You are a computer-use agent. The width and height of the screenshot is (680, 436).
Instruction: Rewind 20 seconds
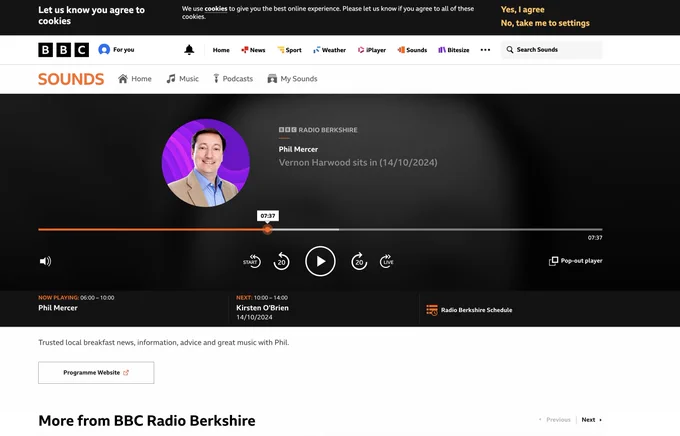click(281, 261)
